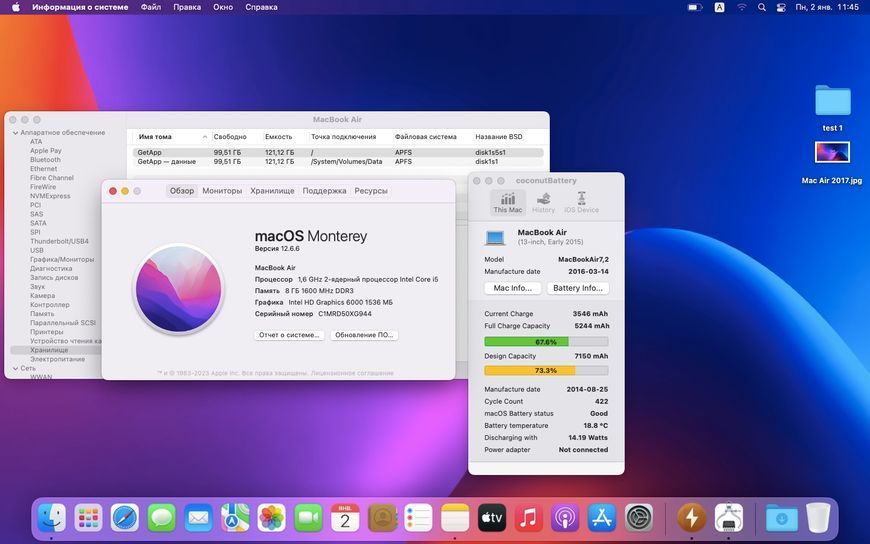The height and width of the screenshot is (544, 870).
Task: Collapse the Сеть section chevron
Action: pyautogui.click(x=16, y=368)
